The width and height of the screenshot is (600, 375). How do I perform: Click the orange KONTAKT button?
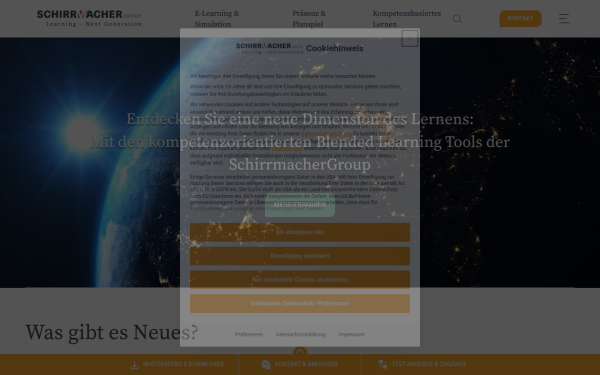520,18
